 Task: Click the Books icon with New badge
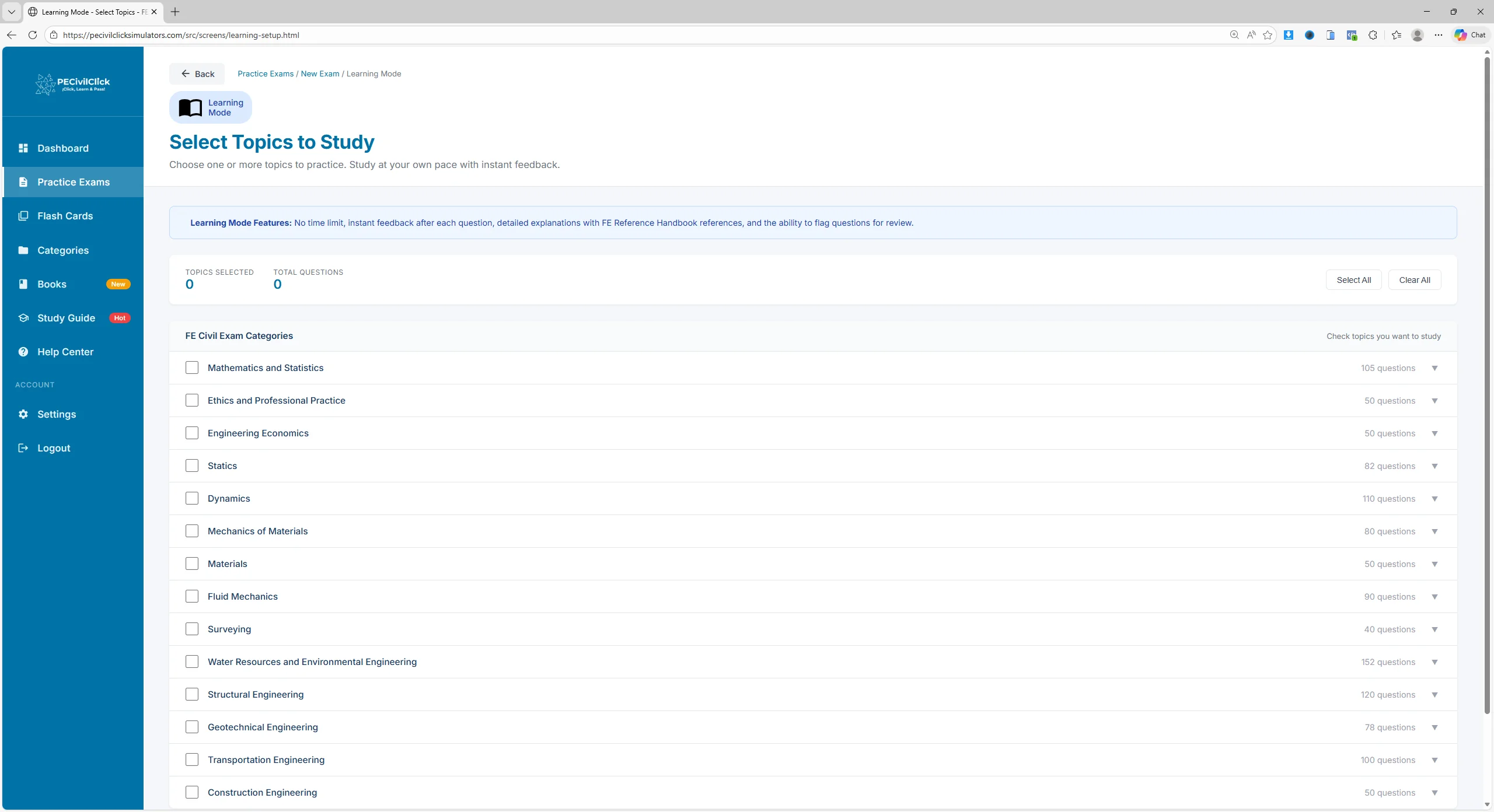(x=24, y=283)
